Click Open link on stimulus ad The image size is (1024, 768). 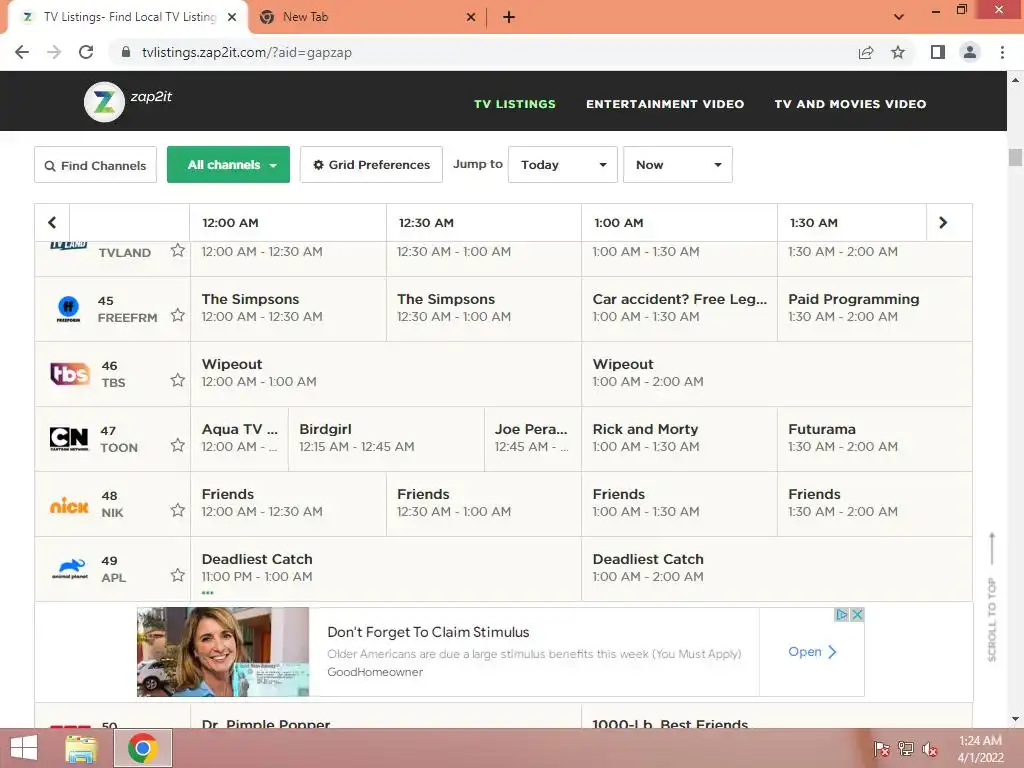tap(812, 652)
